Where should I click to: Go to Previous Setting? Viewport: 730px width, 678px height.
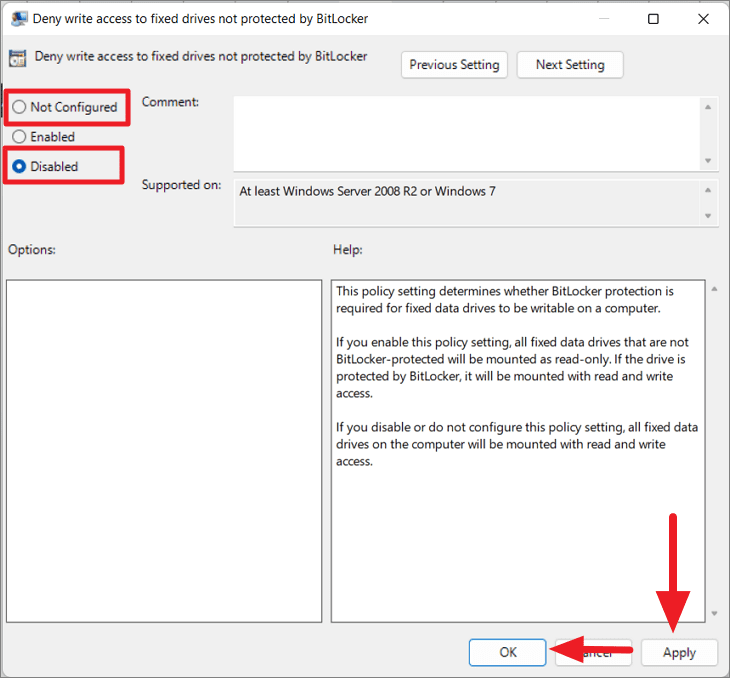pos(454,65)
